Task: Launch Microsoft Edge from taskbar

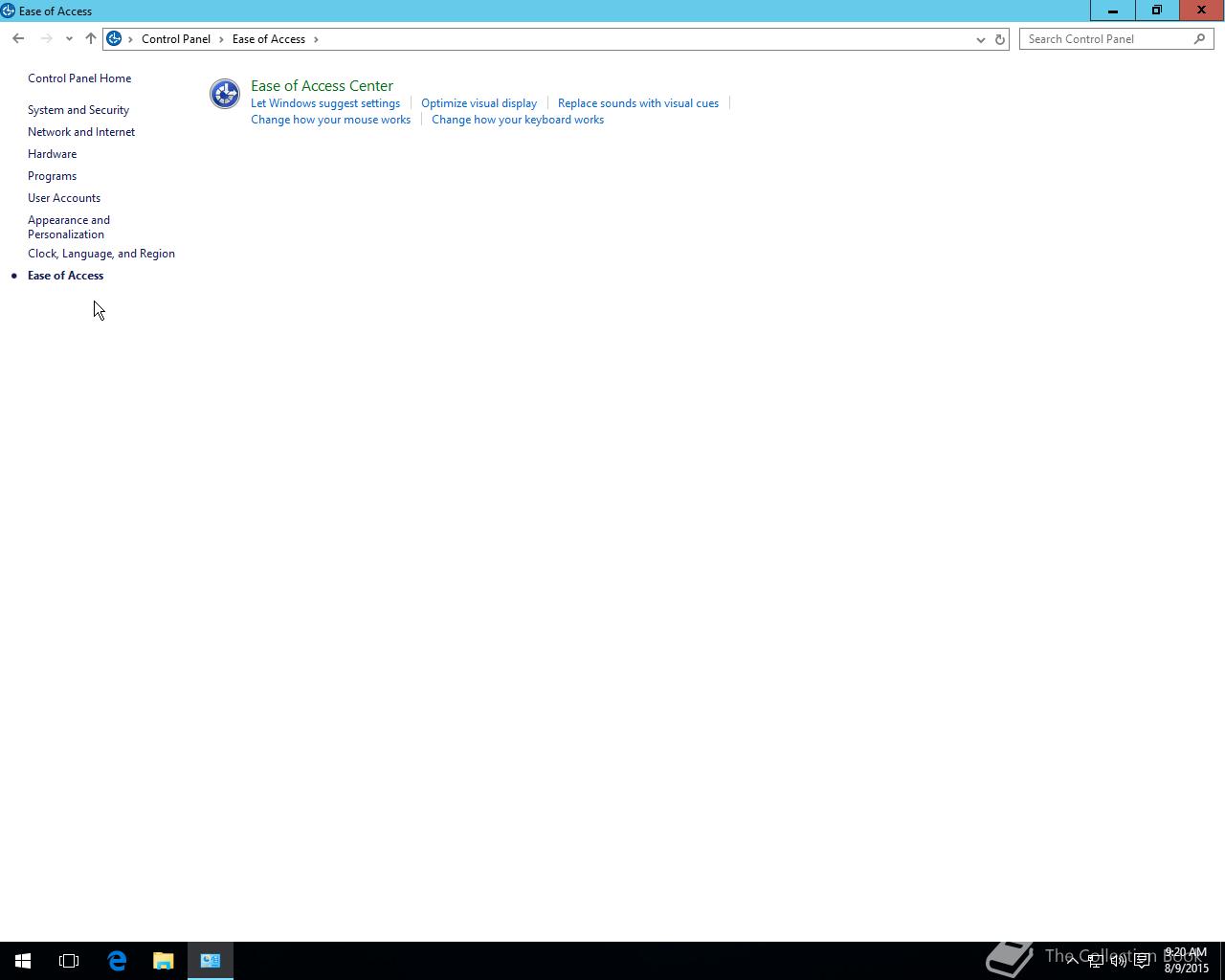Action: [x=117, y=961]
